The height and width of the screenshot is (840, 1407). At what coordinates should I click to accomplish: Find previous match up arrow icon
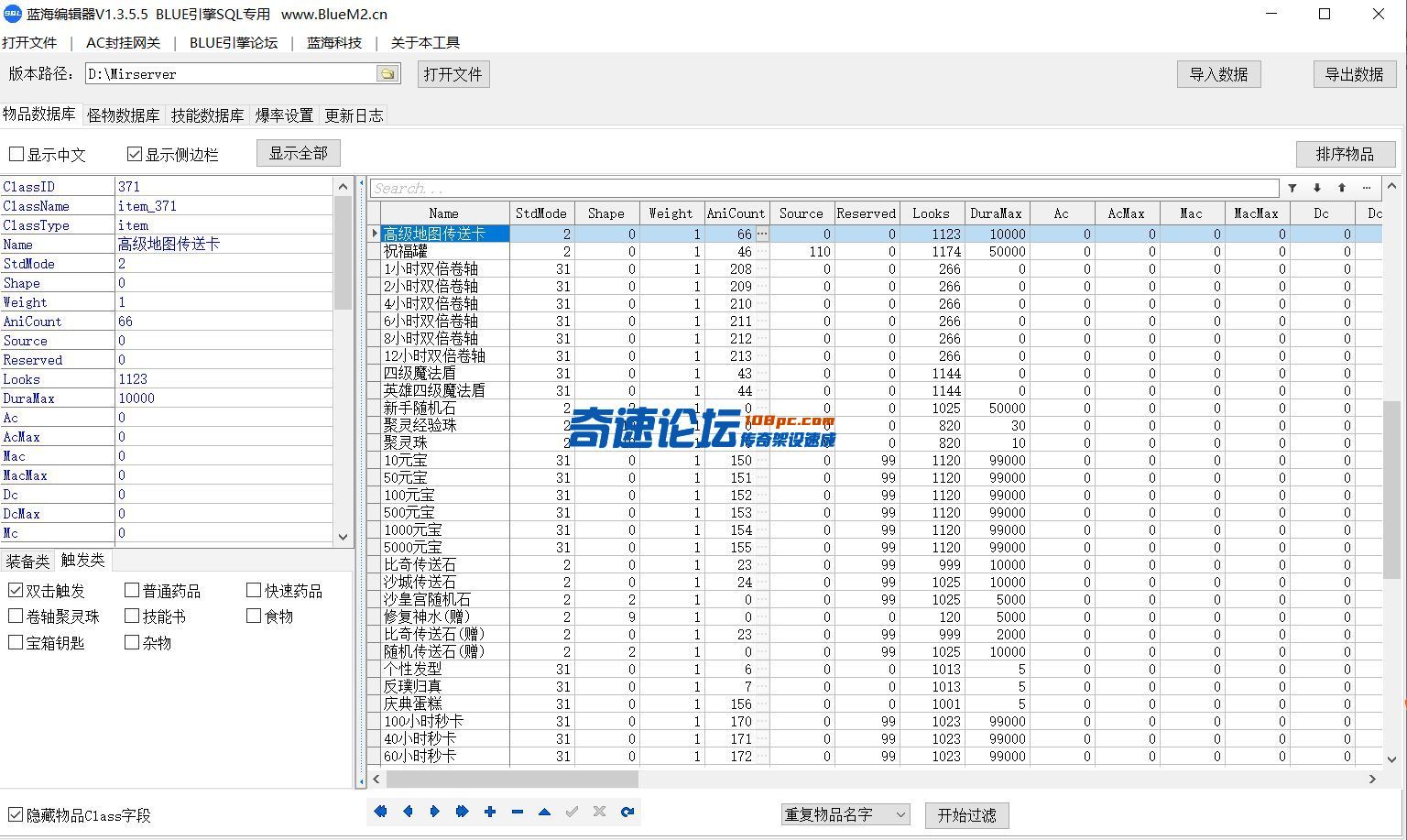pos(1341,188)
